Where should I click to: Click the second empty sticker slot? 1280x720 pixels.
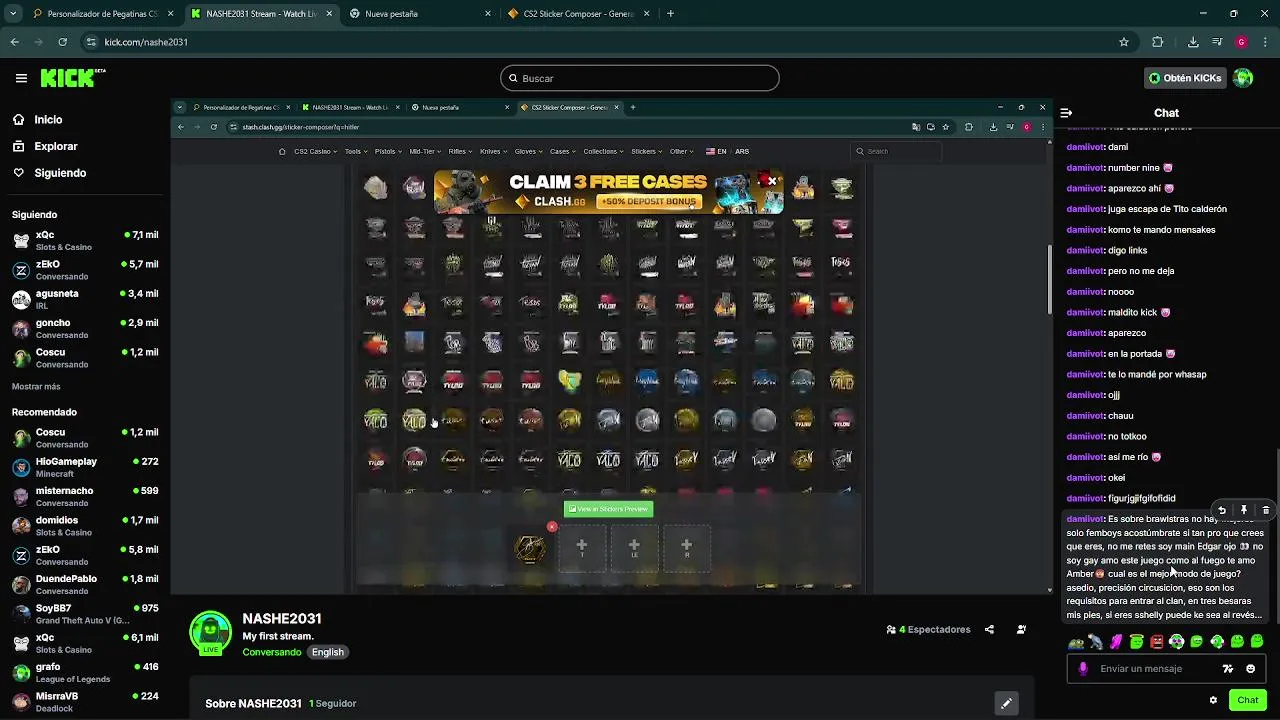634,548
